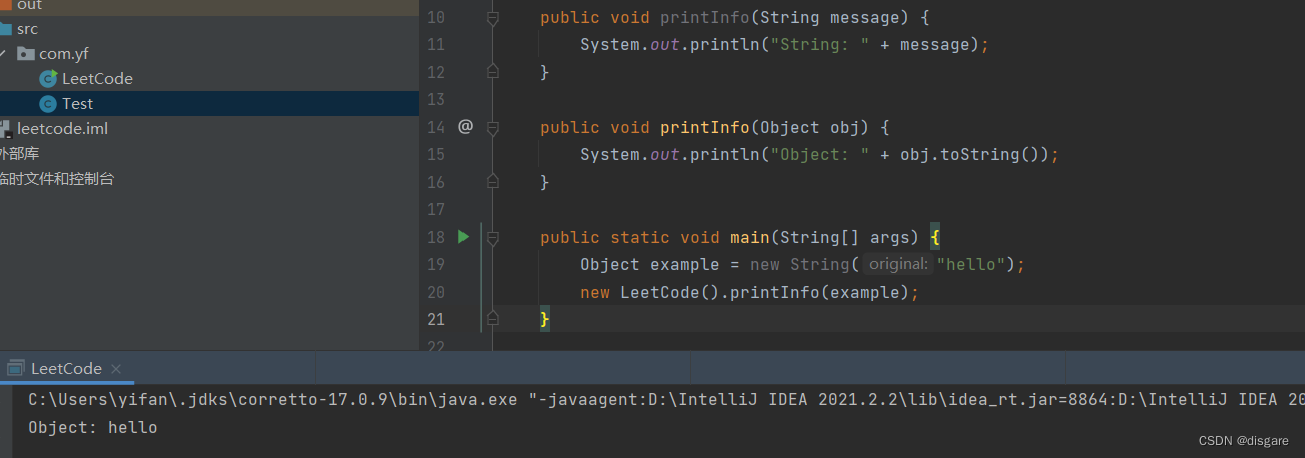Click fold end marker on line 21
This screenshot has height=458, width=1305.
[x=492, y=318]
